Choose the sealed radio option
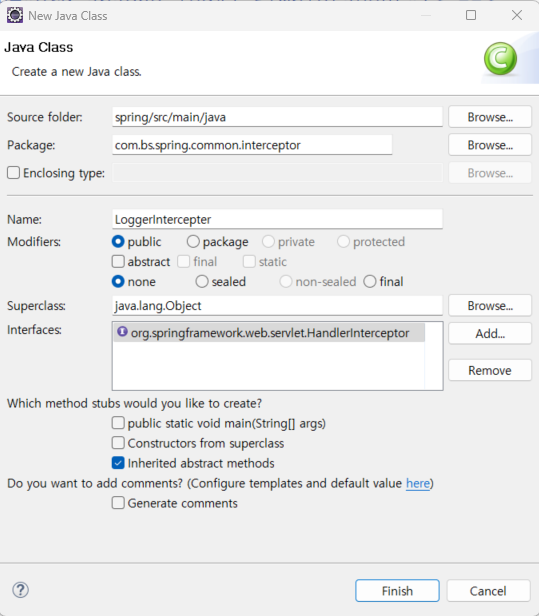 pyautogui.click(x=202, y=281)
